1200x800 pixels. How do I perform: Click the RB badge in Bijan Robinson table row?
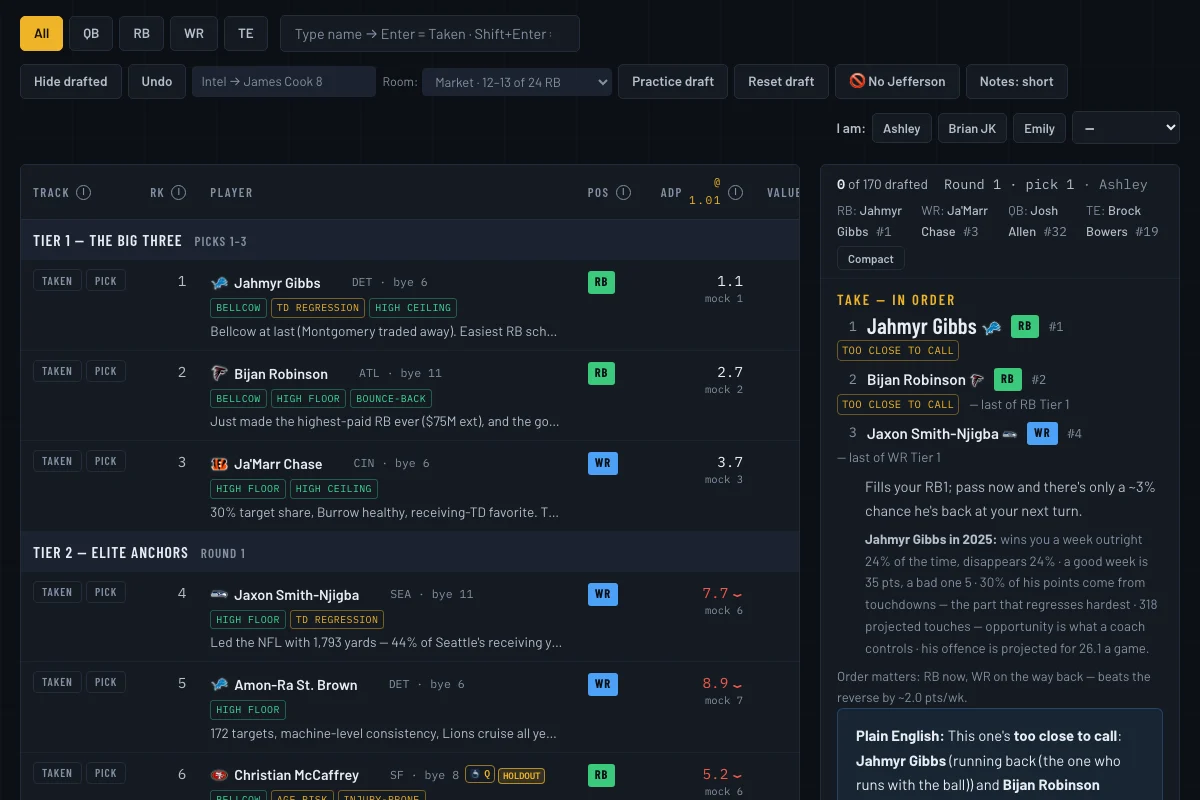click(x=601, y=373)
